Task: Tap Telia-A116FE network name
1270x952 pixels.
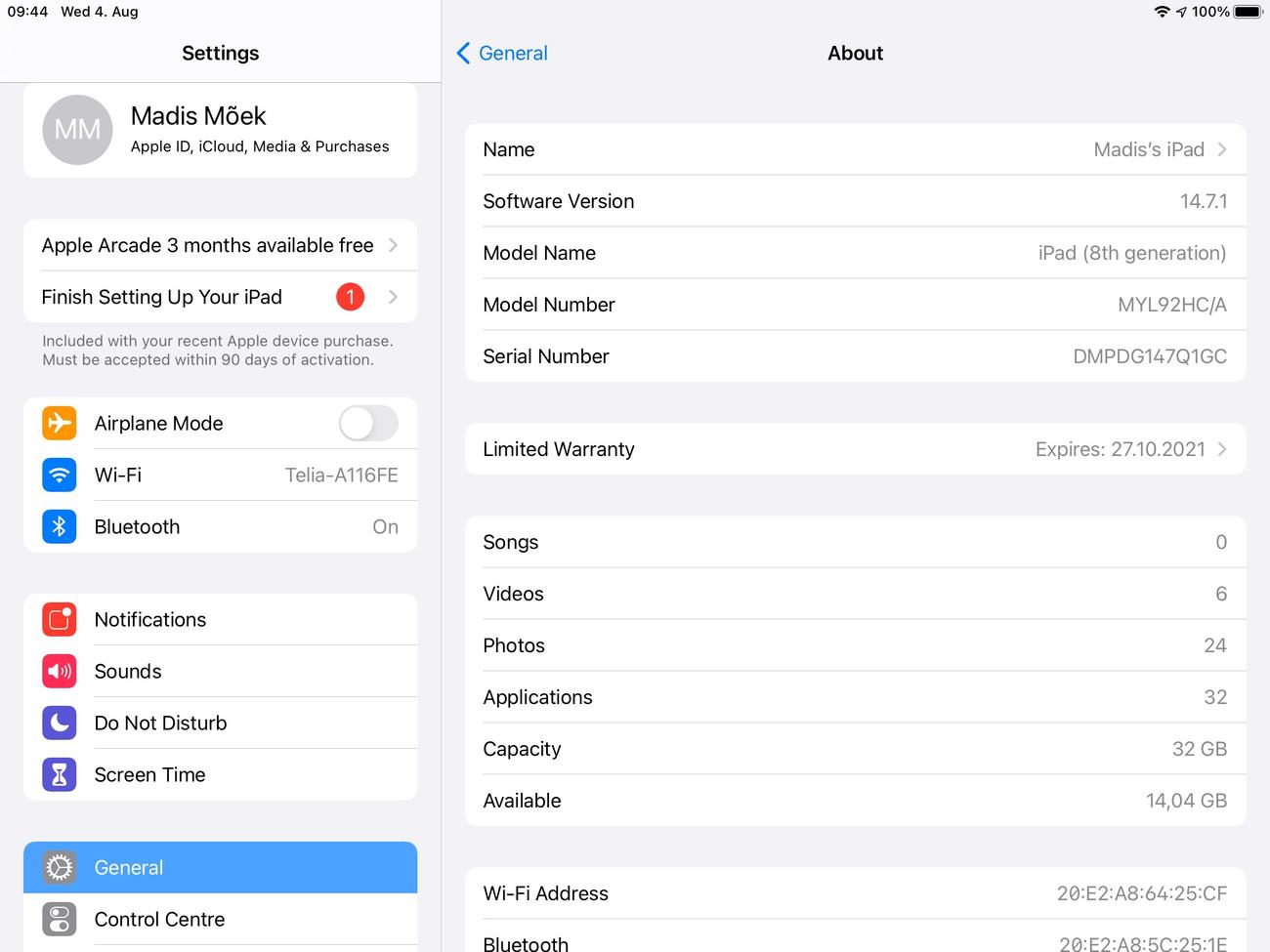Action: (x=341, y=475)
